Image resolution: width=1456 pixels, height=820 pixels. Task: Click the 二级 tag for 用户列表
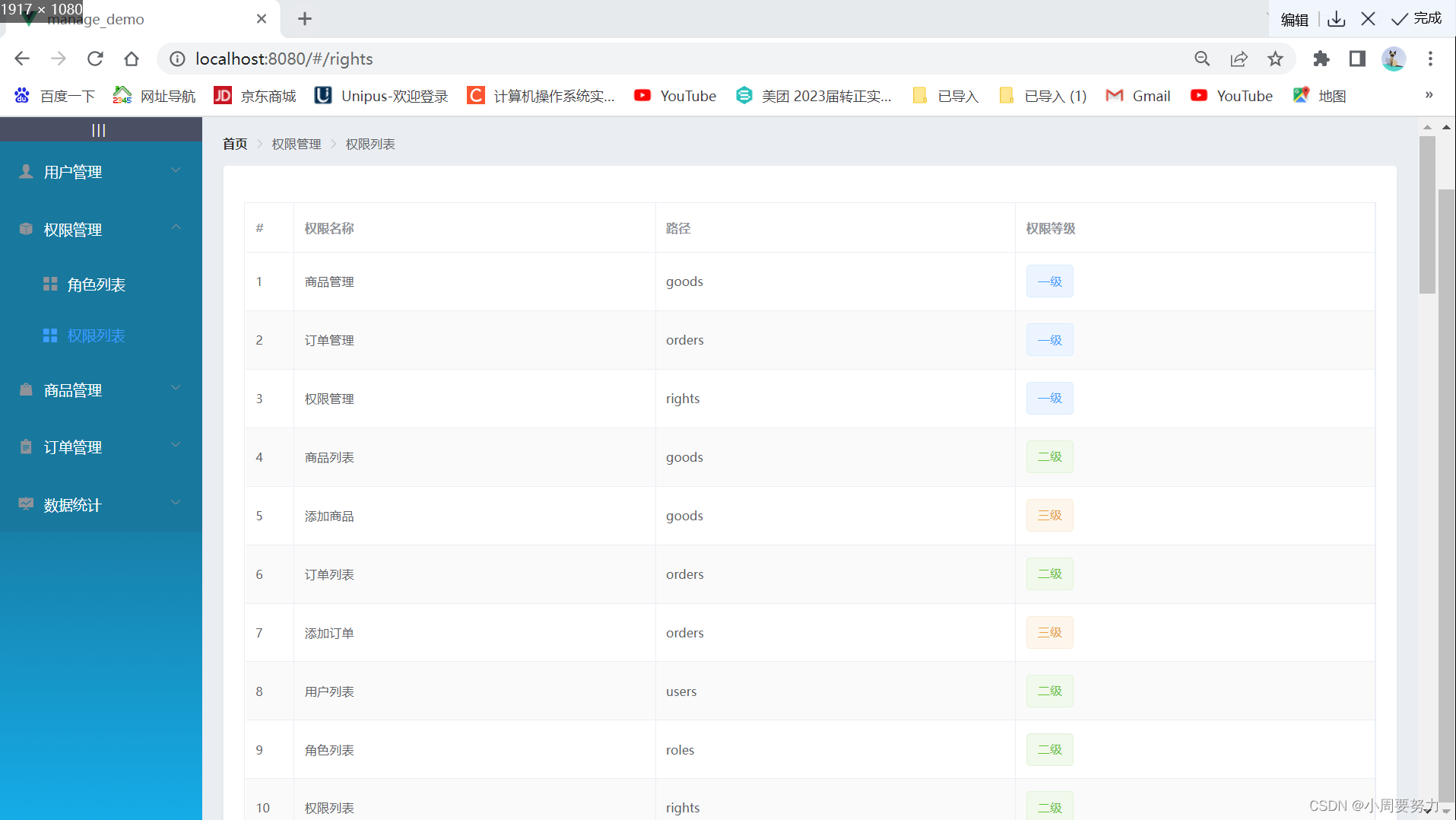[1049, 691]
